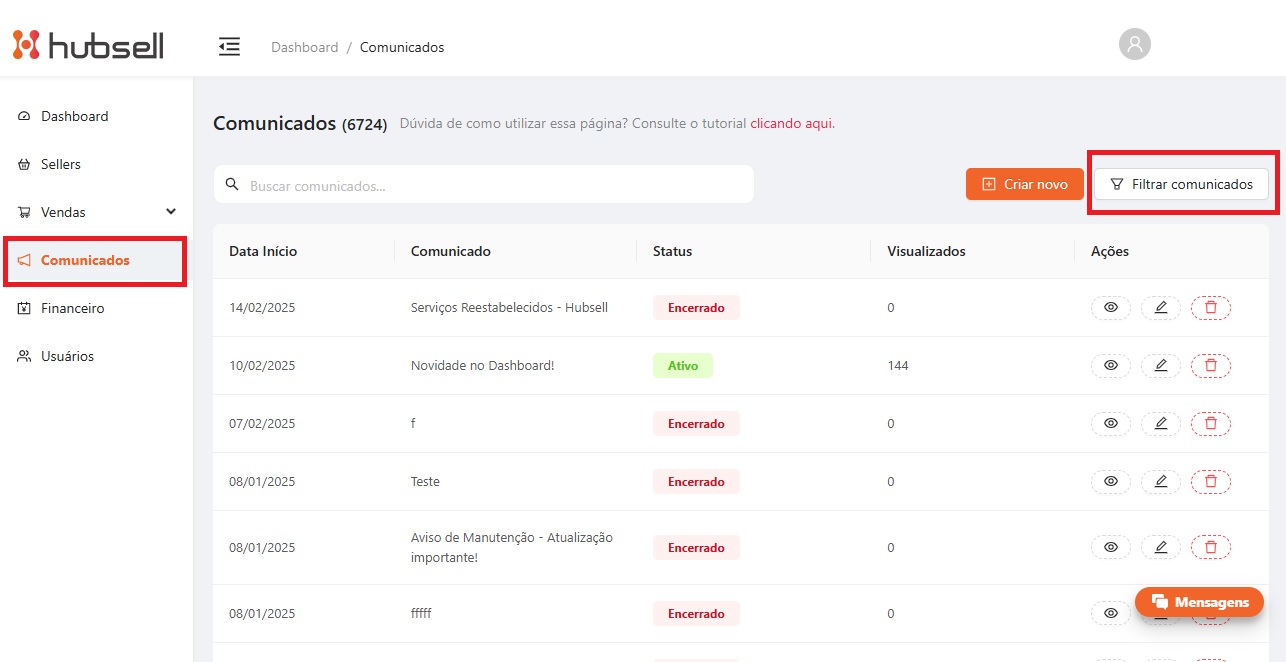Click the hubsell logo

[x=88, y=45]
